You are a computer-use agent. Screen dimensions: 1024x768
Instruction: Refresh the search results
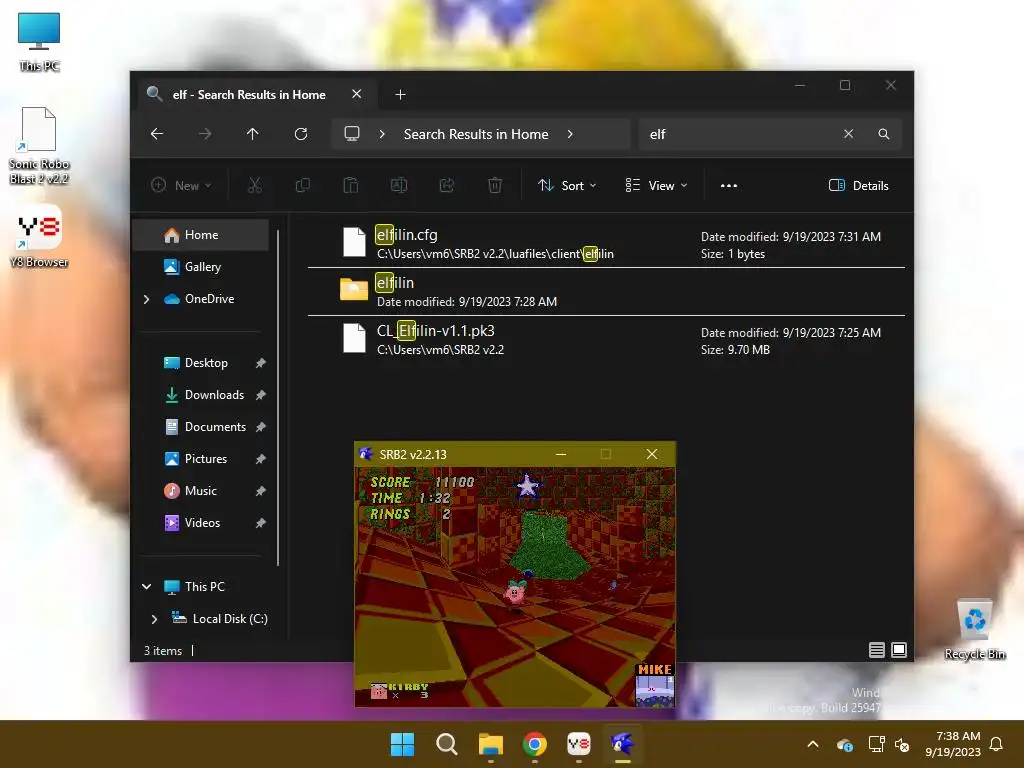pos(301,134)
